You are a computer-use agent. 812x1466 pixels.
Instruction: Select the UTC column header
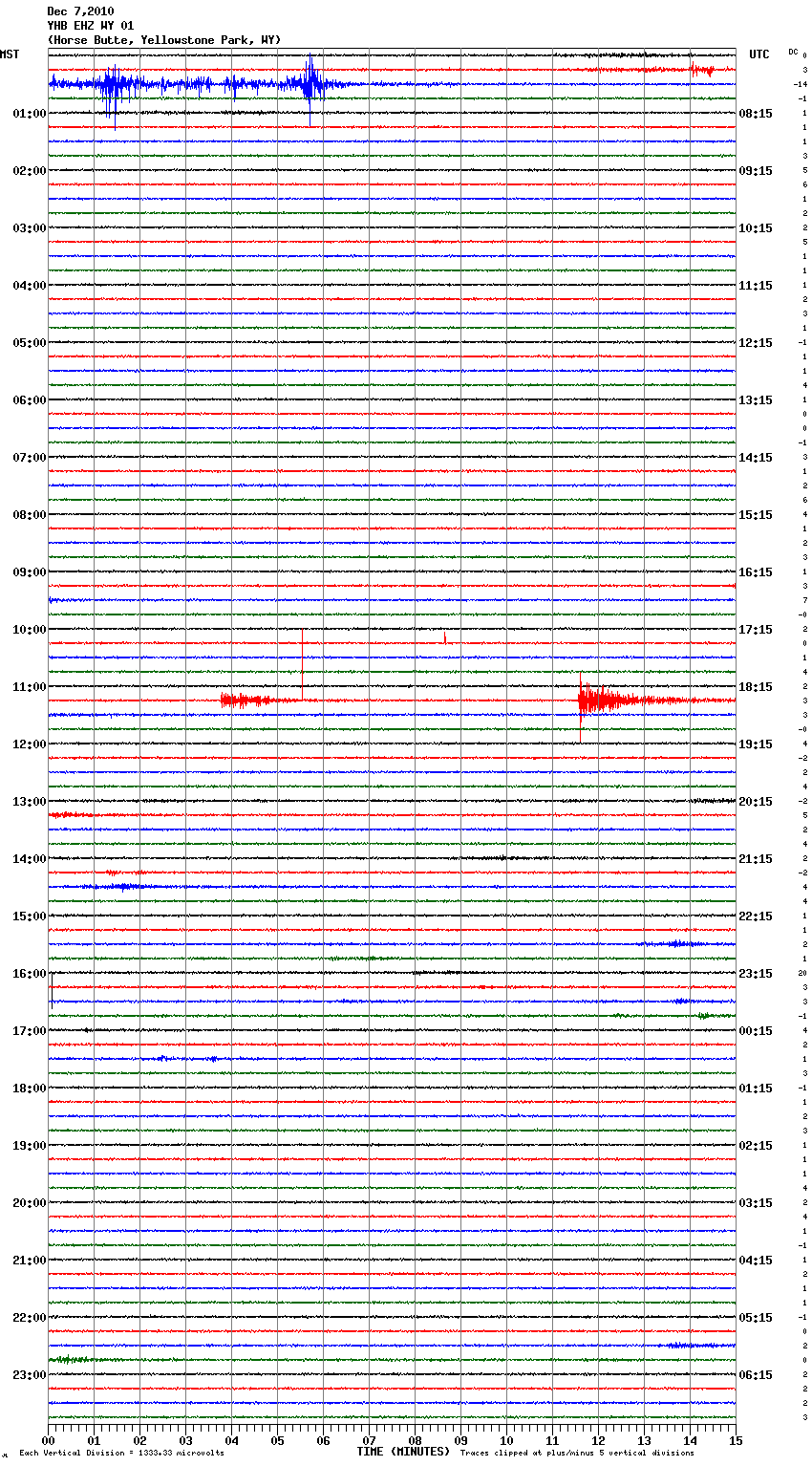(x=759, y=54)
